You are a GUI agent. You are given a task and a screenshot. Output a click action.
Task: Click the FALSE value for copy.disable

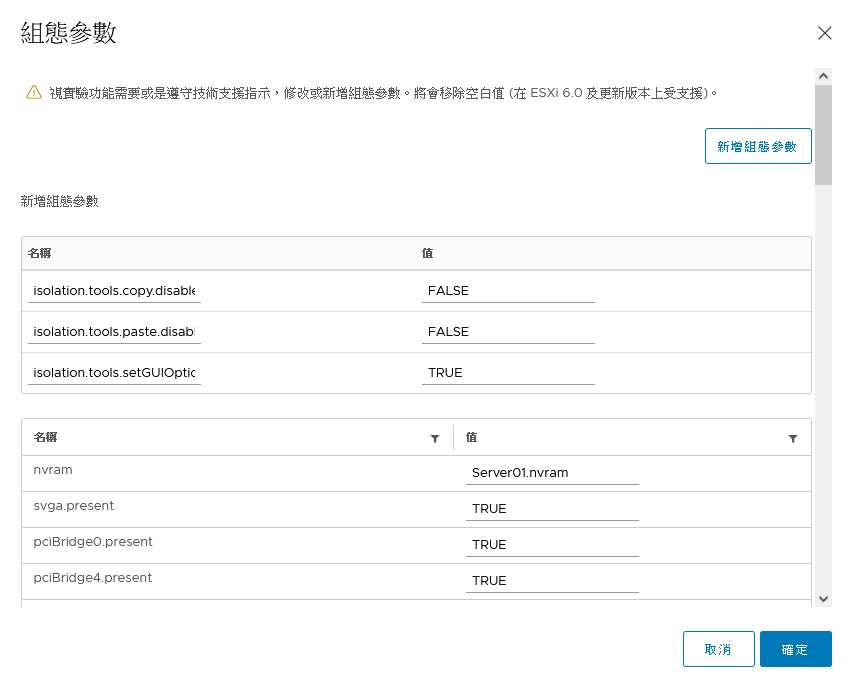point(508,291)
